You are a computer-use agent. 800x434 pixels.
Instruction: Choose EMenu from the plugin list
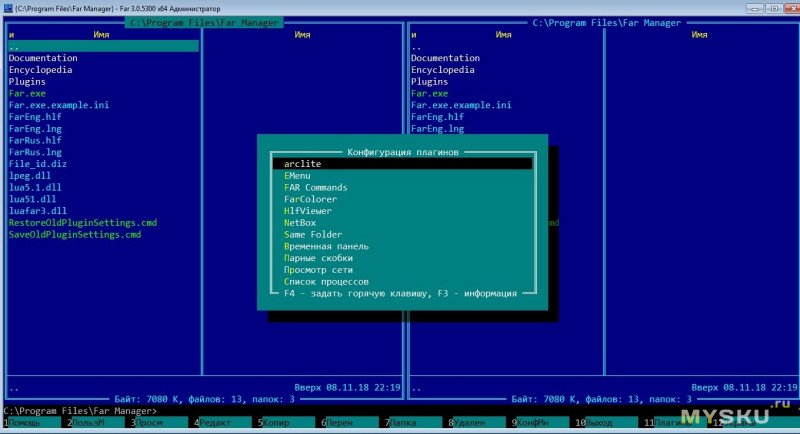tap(299, 175)
